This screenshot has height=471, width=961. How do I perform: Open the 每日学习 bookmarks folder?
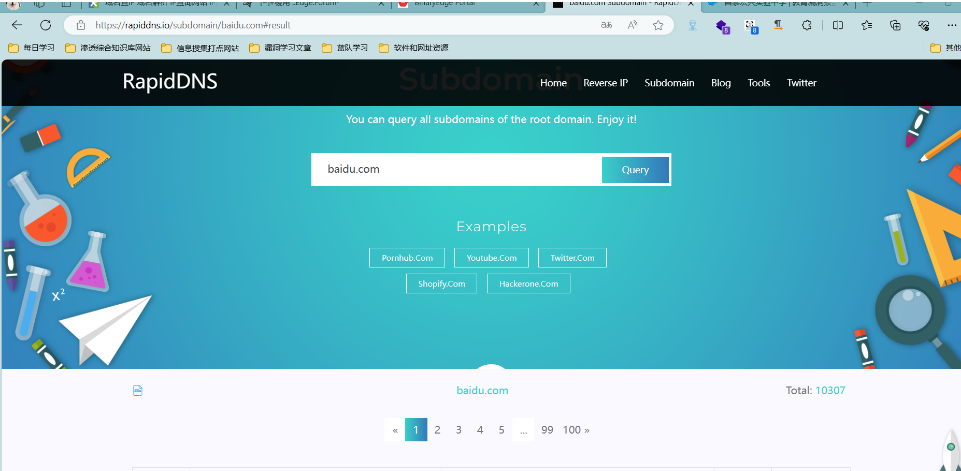coord(31,47)
